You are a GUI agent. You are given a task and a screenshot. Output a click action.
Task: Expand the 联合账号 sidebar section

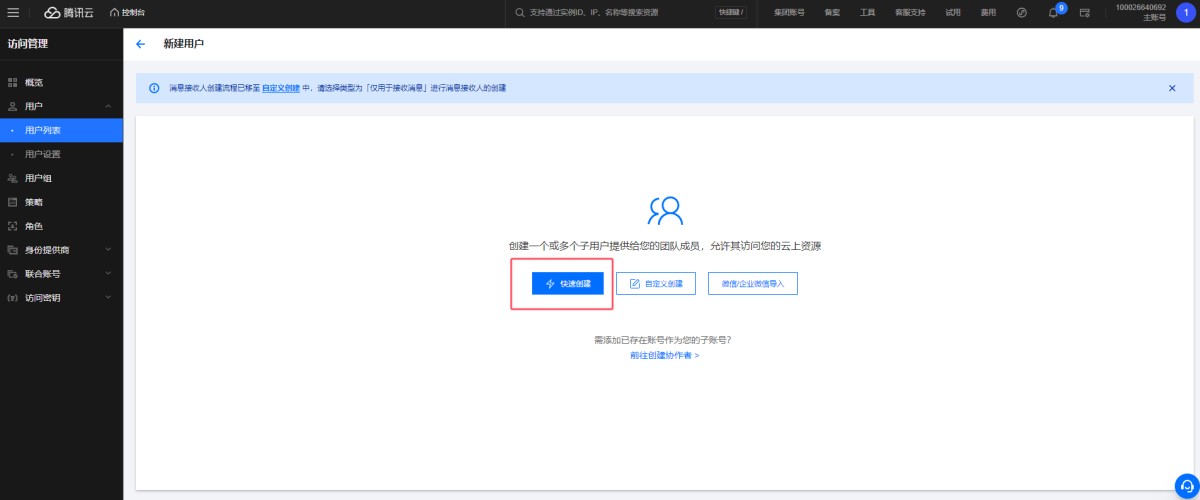[108, 274]
